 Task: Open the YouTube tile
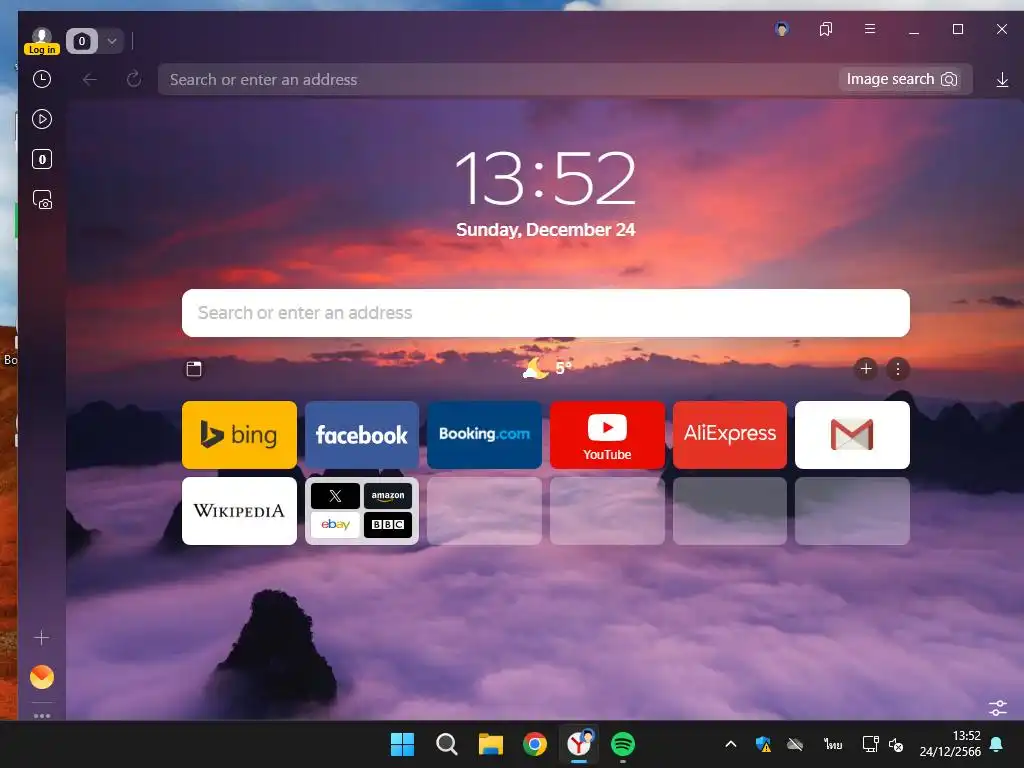(607, 435)
